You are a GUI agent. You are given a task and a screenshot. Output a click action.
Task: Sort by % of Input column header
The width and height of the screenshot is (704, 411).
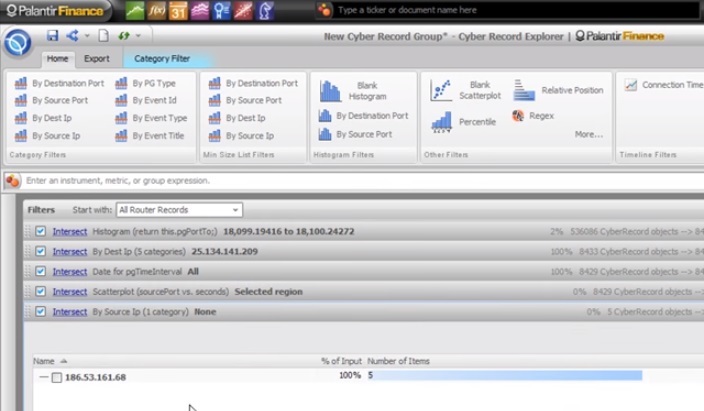[341, 361]
